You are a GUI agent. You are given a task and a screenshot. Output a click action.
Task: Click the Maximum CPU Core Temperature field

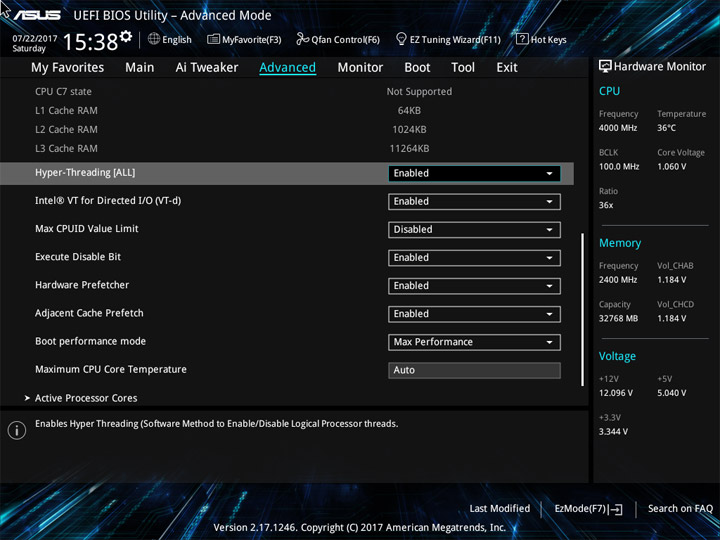click(474, 370)
